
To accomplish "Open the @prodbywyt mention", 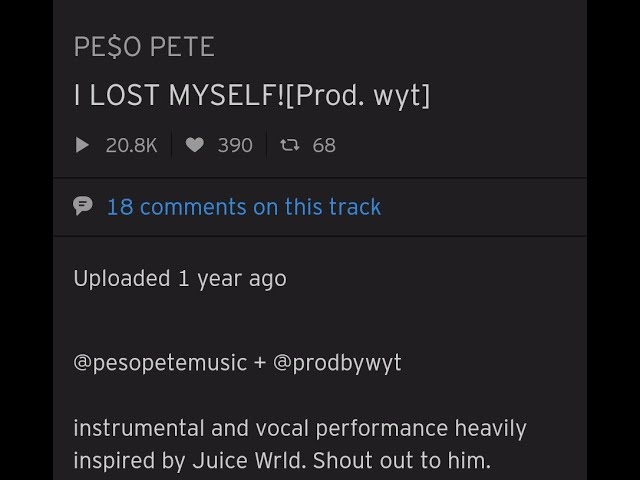I will pos(337,362).
